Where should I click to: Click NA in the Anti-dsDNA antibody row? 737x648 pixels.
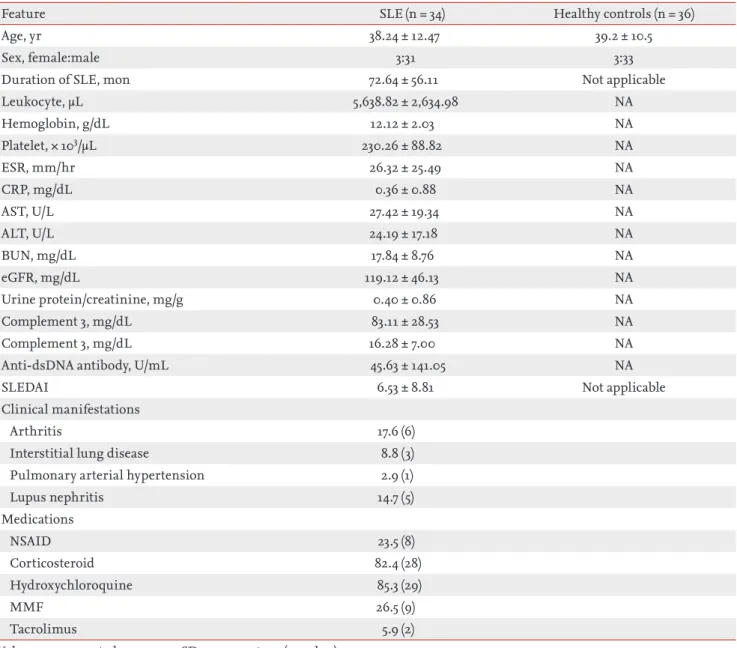(x=624, y=365)
